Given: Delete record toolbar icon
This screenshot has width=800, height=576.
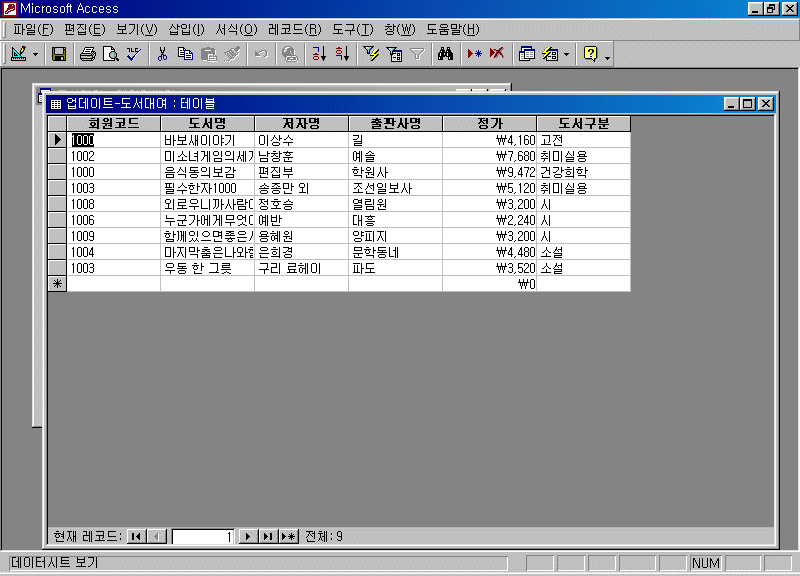Looking at the screenshot, I should click(497, 54).
